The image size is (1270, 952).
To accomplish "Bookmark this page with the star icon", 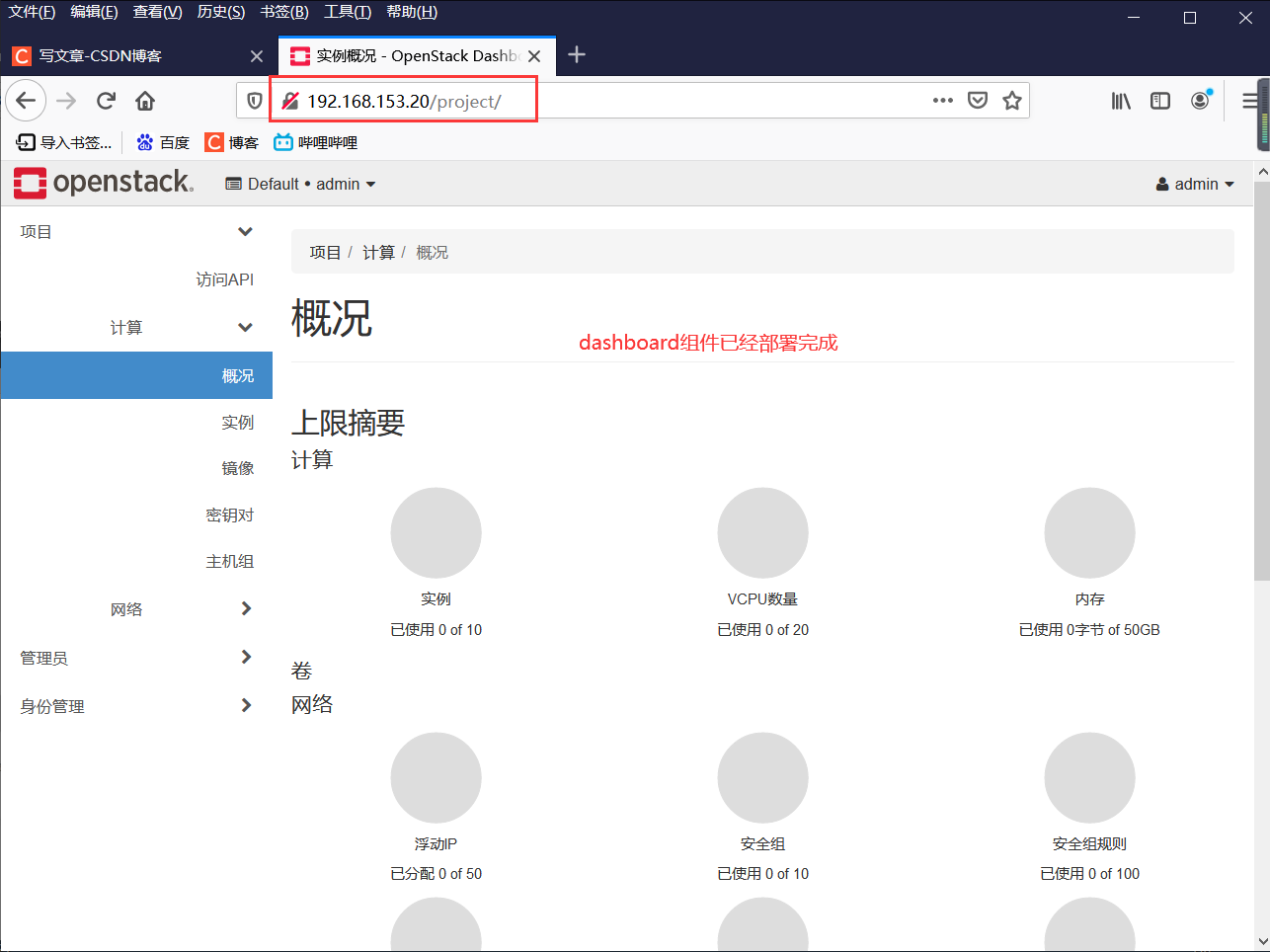I will point(1011,100).
